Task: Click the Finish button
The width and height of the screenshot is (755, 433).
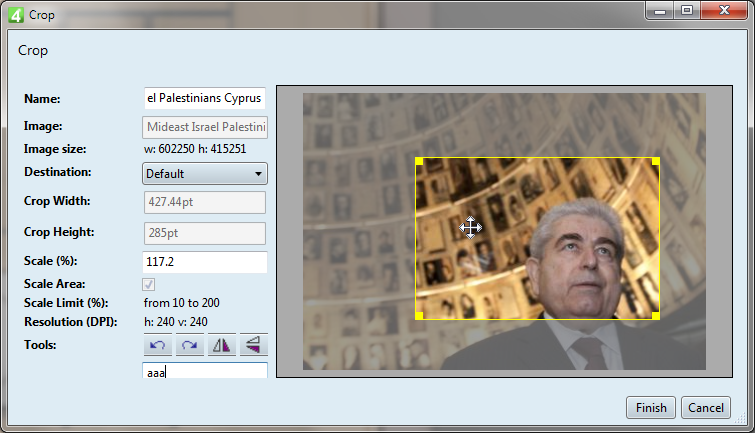Action: coord(651,407)
